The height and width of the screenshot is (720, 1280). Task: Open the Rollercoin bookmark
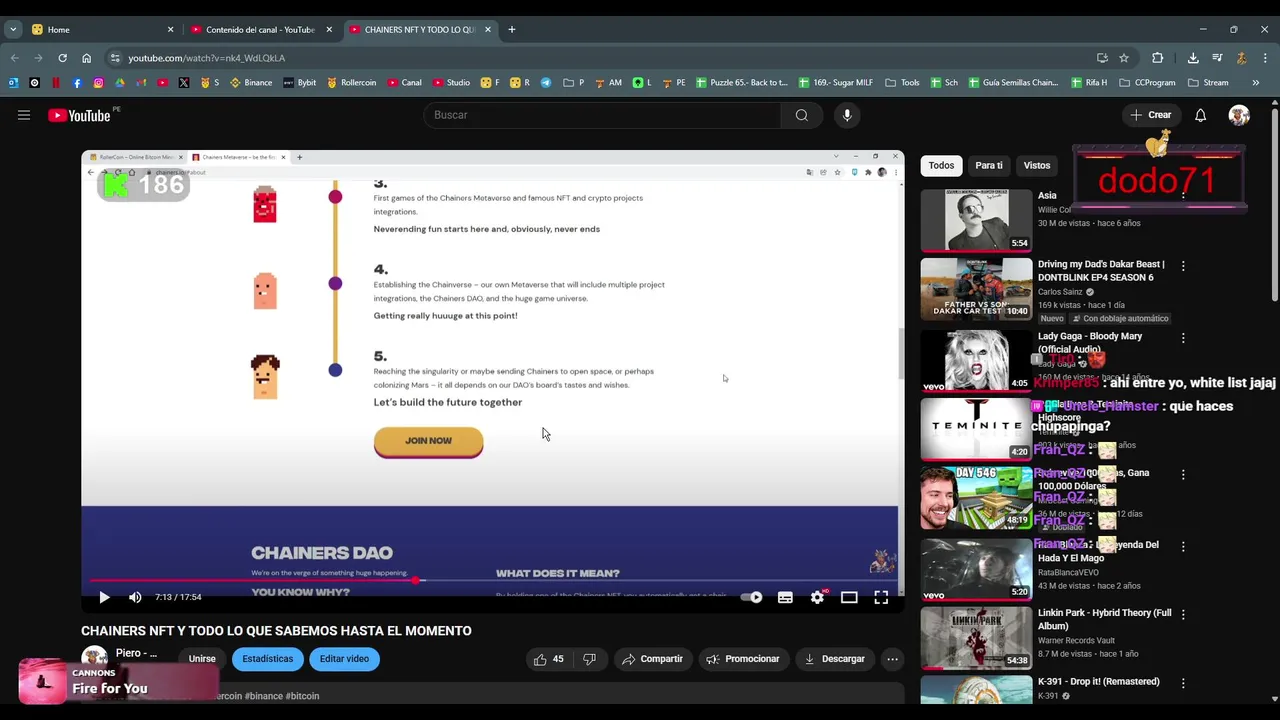[x=351, y=83]
